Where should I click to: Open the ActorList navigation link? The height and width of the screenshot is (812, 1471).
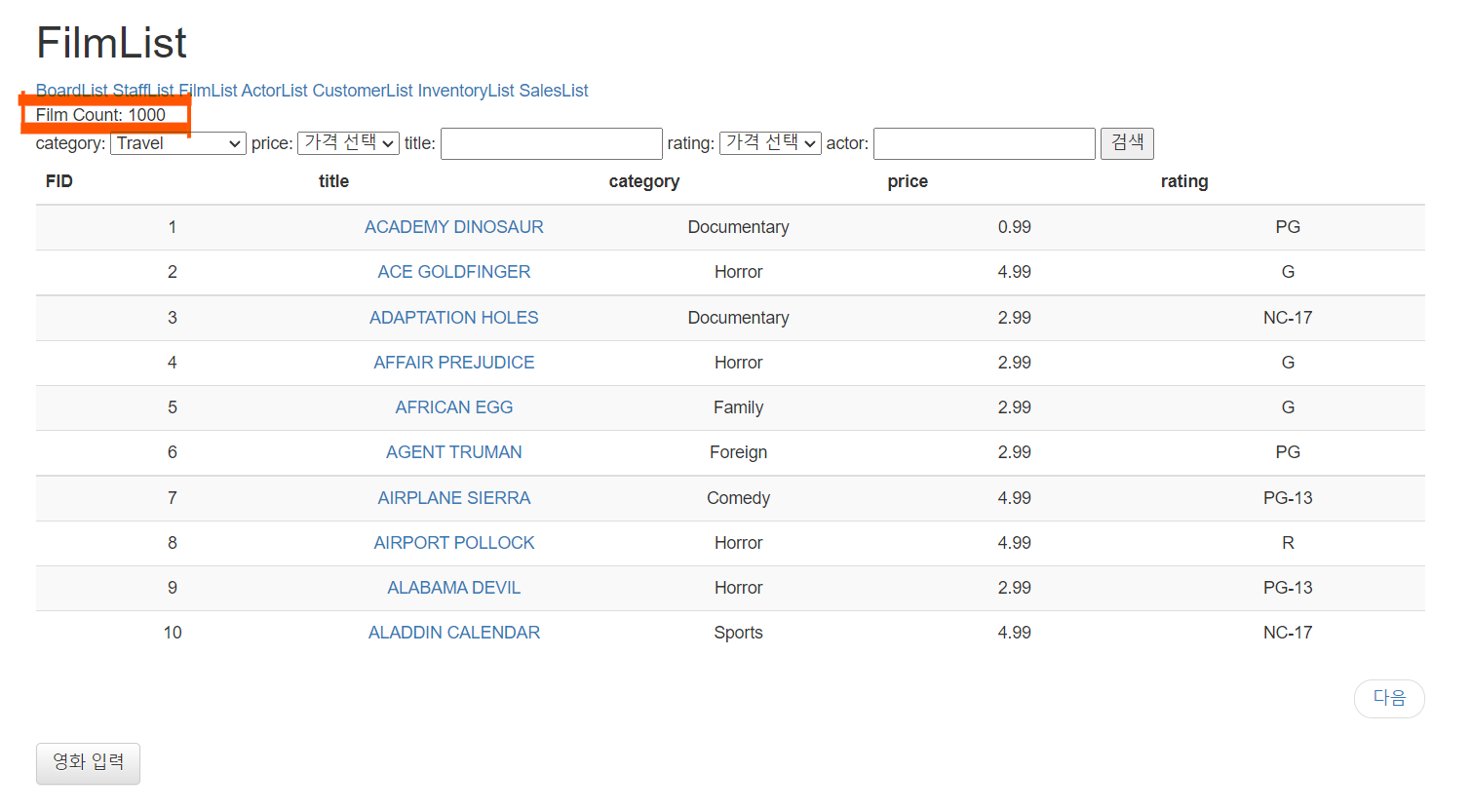(275, 91)
